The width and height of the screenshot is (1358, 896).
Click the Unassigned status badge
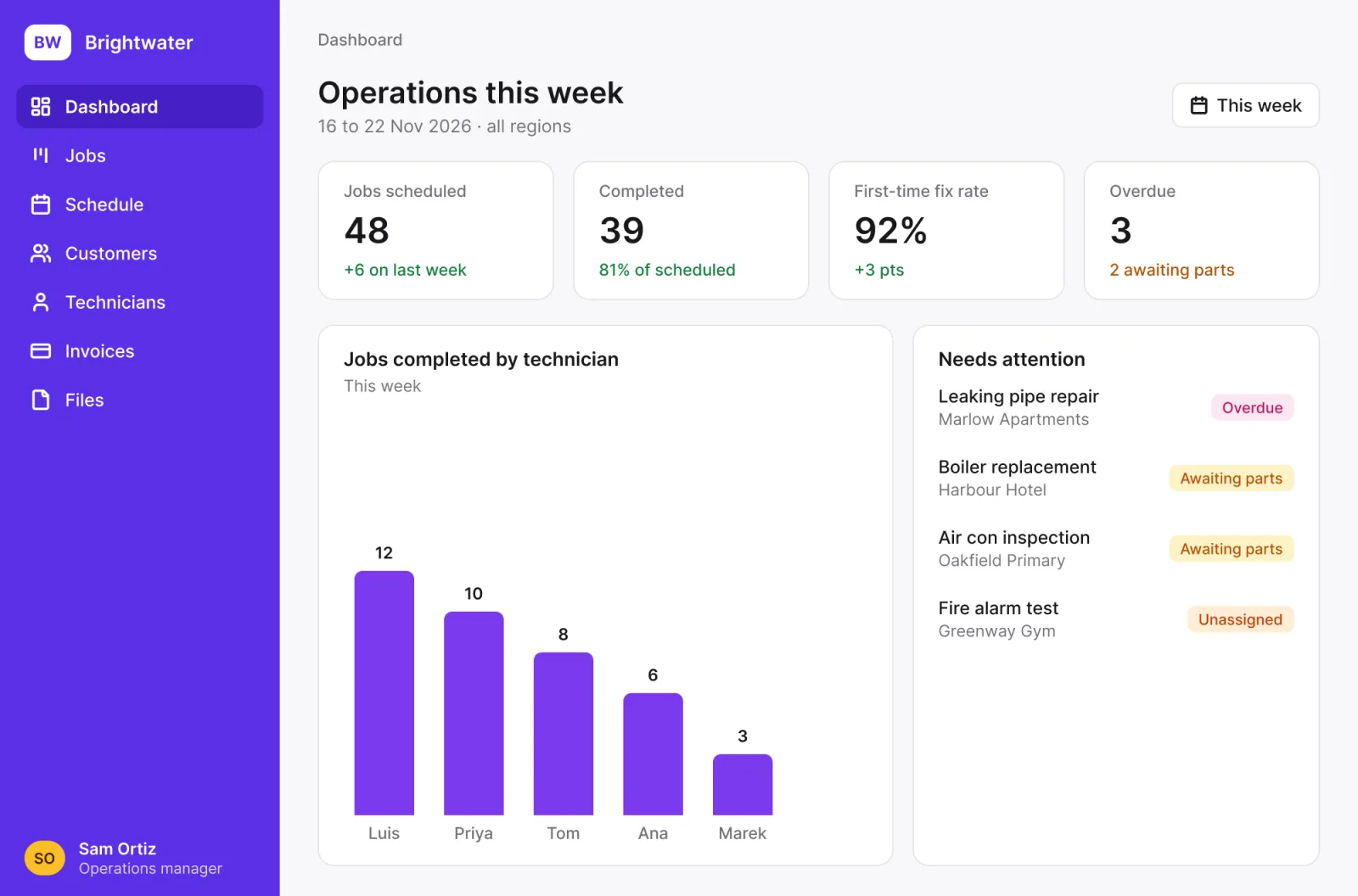coord(1241,619)
